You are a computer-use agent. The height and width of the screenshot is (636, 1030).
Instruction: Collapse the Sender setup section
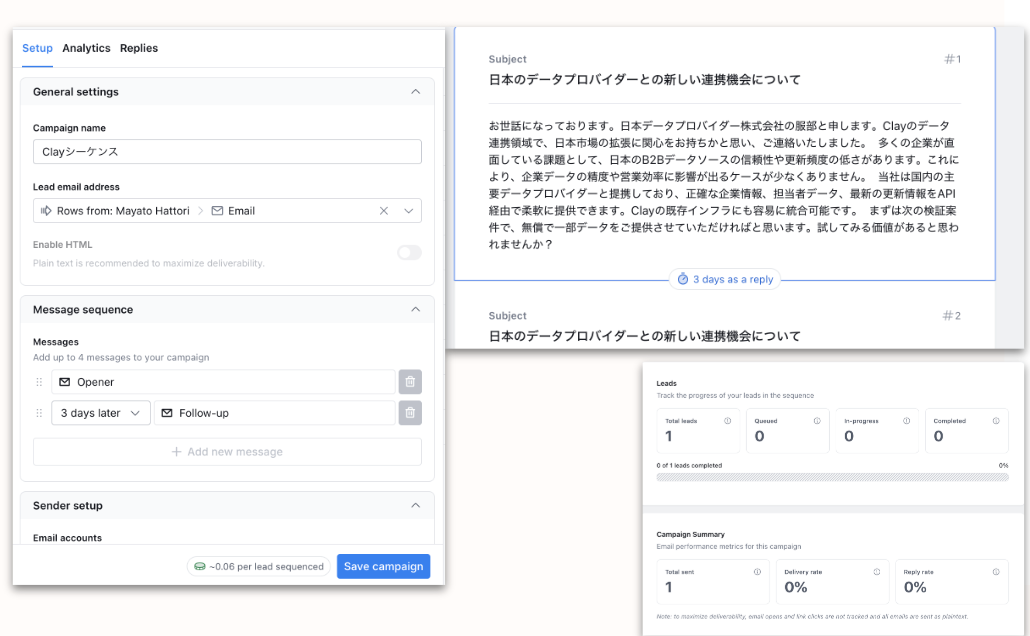point(415,506)
